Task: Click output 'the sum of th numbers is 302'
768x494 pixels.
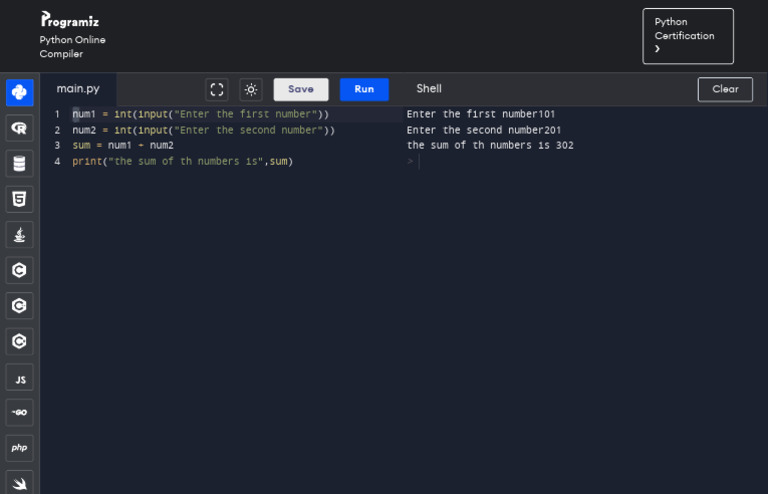Action: point(490,145)
